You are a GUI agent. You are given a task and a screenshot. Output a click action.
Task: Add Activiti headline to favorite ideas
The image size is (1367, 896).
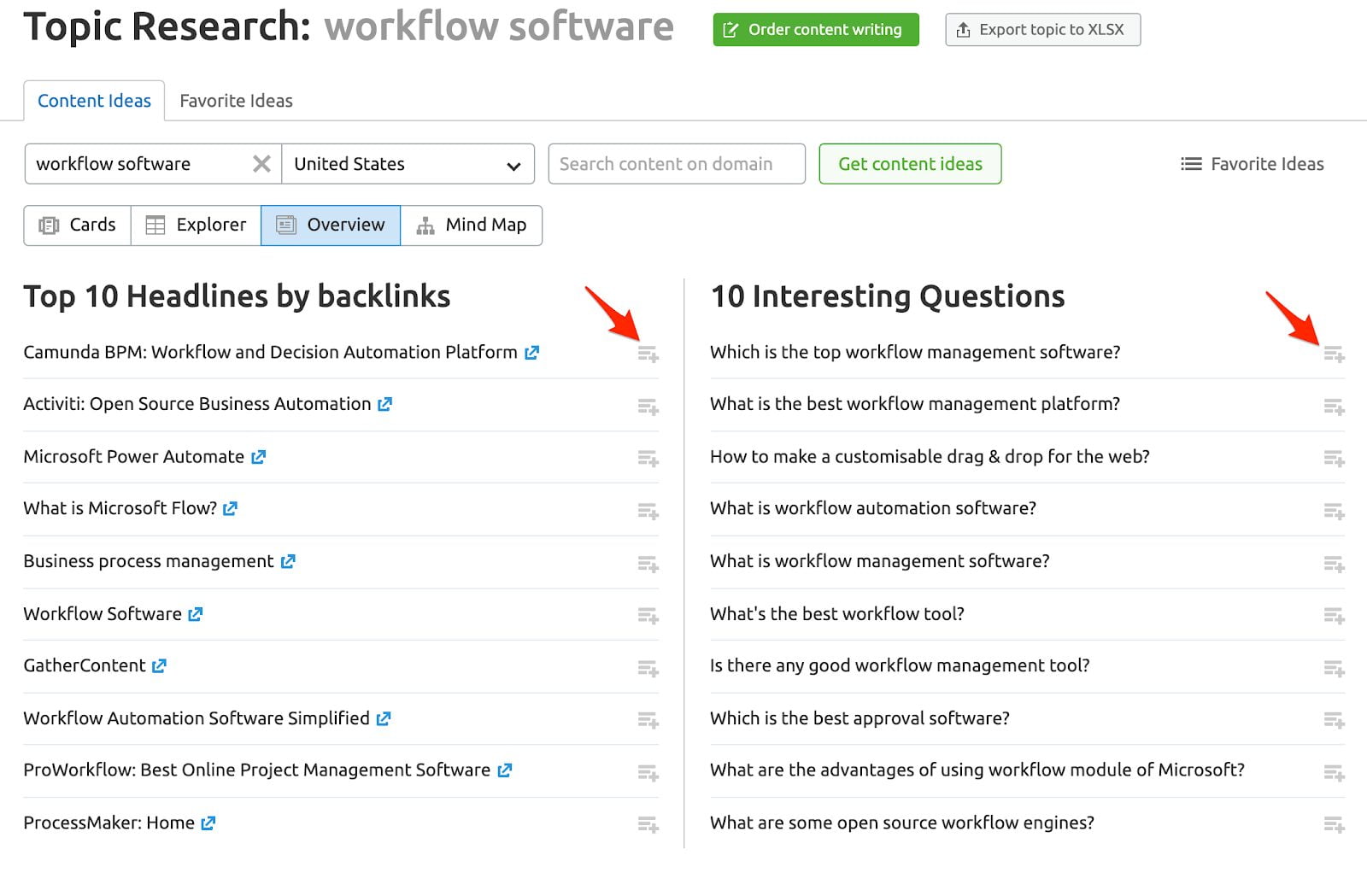point(648,407)
